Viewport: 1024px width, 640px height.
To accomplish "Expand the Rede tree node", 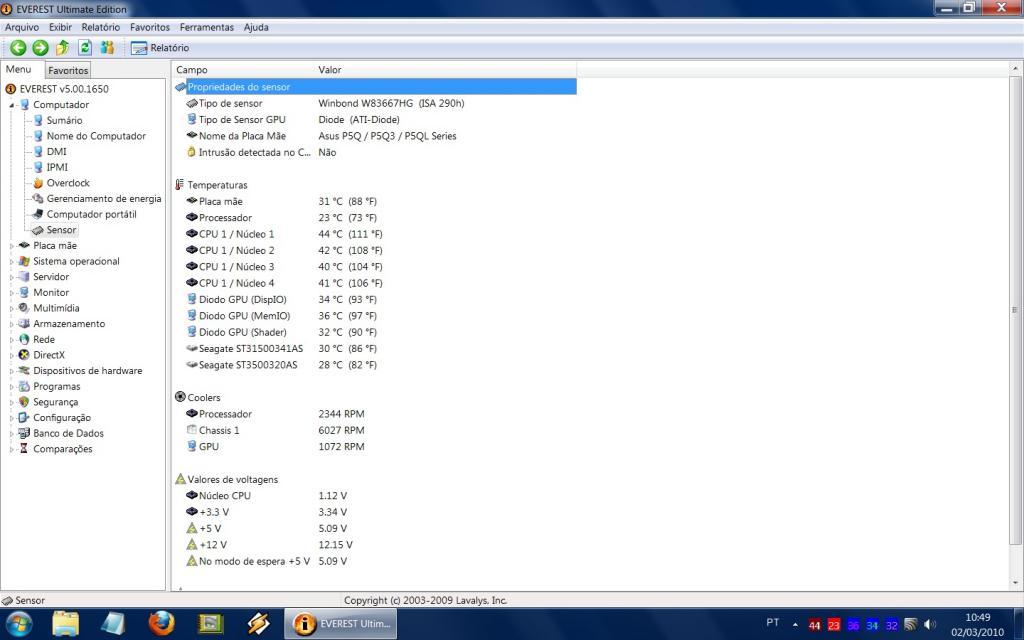I will [12, 340].
